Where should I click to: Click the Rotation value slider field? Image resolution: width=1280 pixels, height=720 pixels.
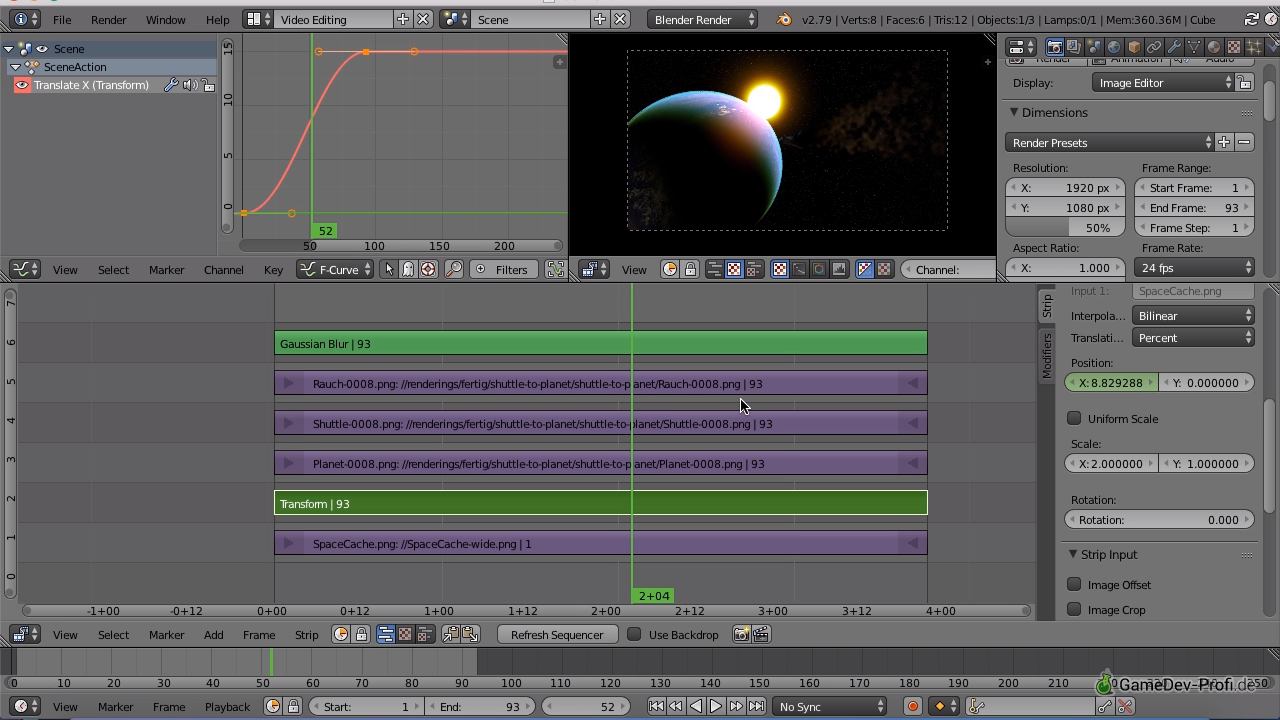click(1160, 519)
